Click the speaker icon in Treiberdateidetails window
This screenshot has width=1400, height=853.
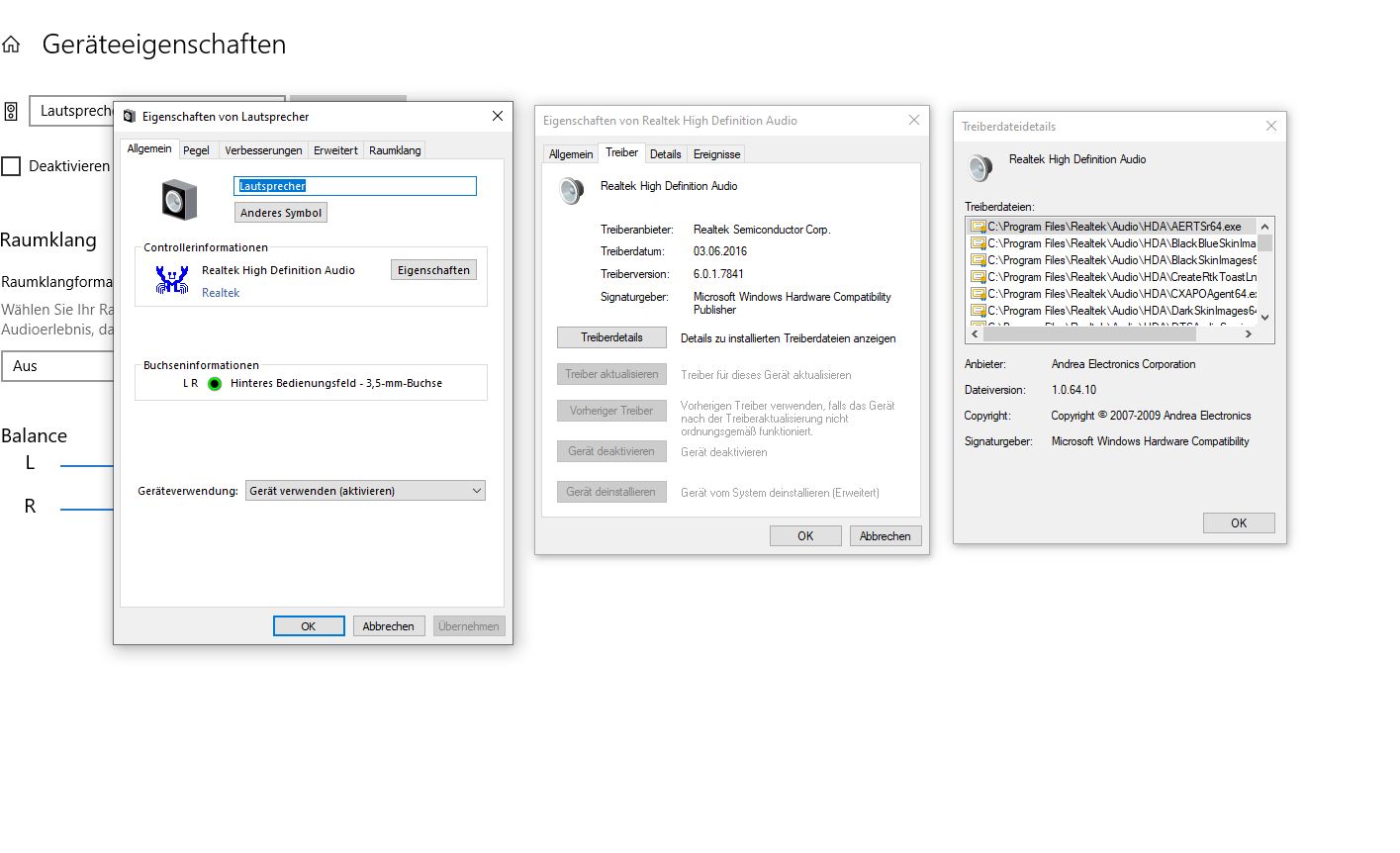[x=980, y=167]
